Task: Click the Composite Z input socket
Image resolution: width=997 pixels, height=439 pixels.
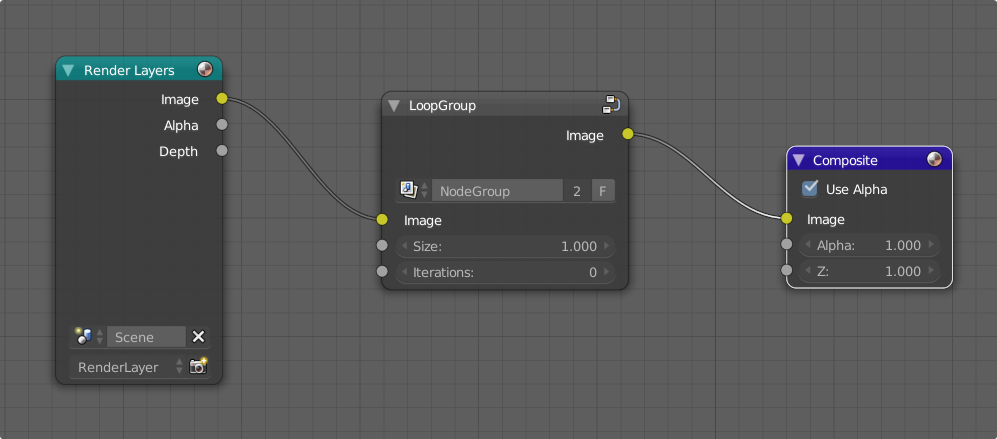Action: tap(787, 270)
